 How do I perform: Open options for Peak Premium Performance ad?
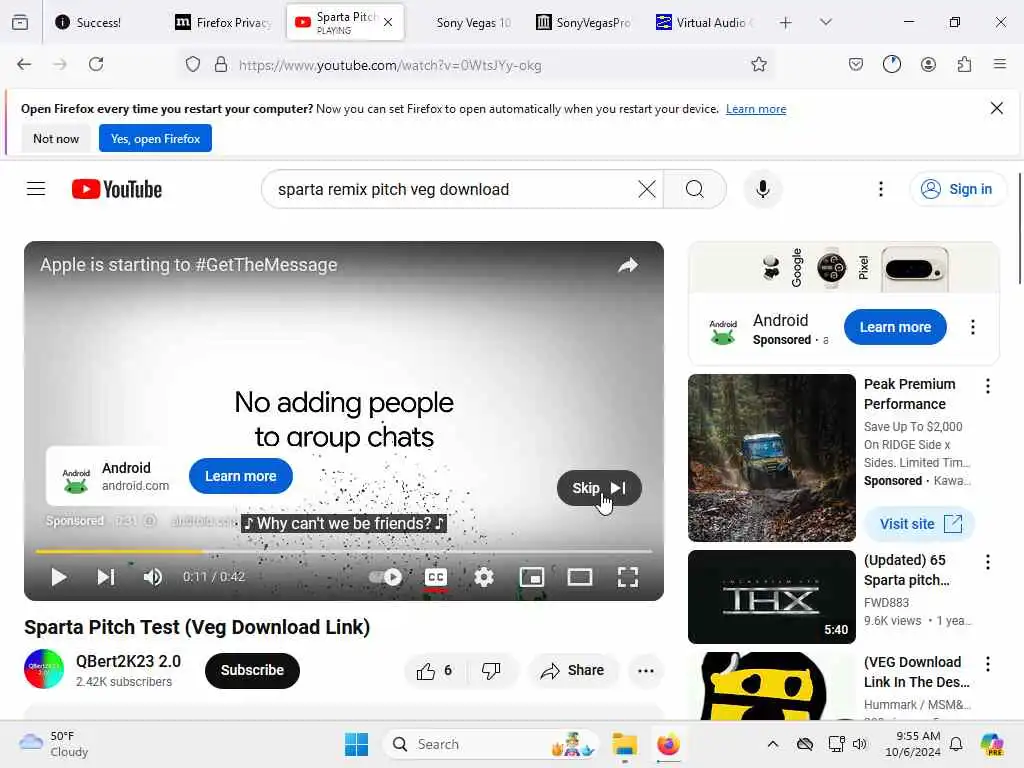point(988,386)
